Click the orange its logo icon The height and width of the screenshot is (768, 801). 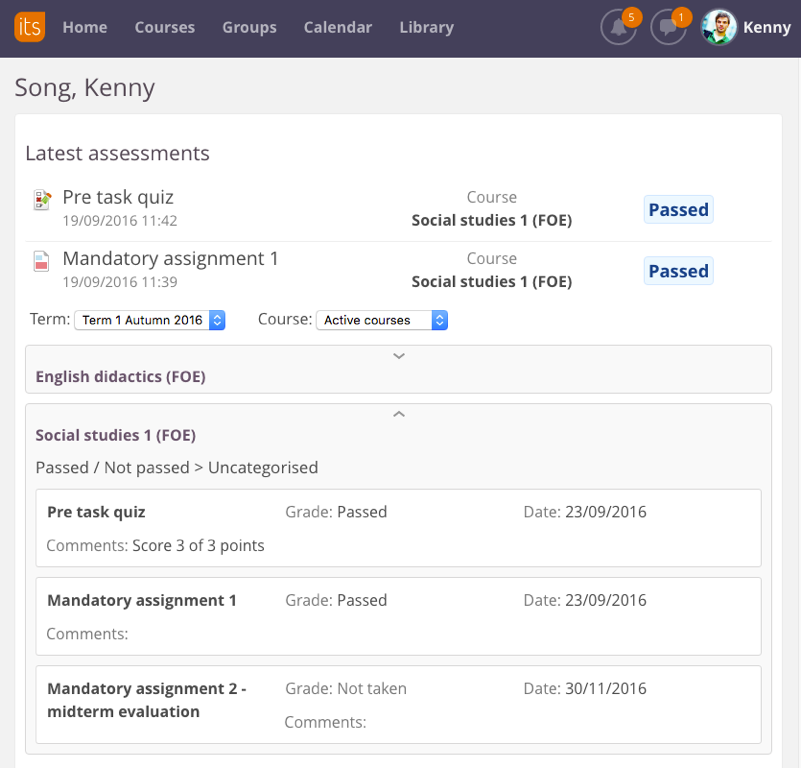30,27
